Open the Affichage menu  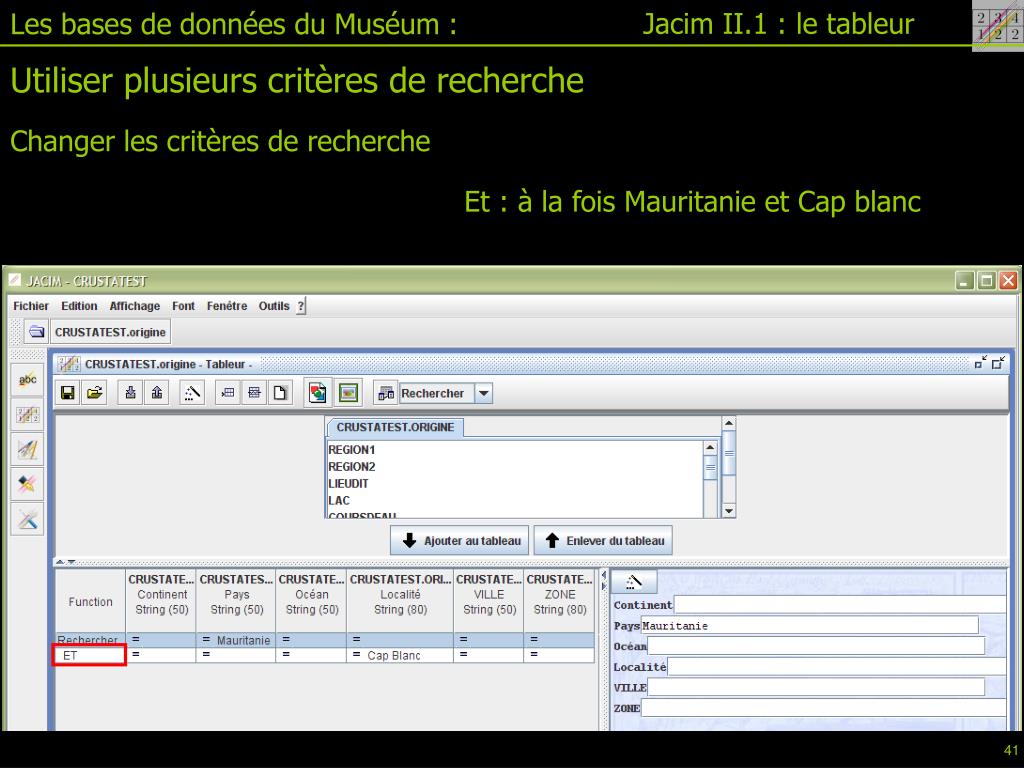coord(135,306)
